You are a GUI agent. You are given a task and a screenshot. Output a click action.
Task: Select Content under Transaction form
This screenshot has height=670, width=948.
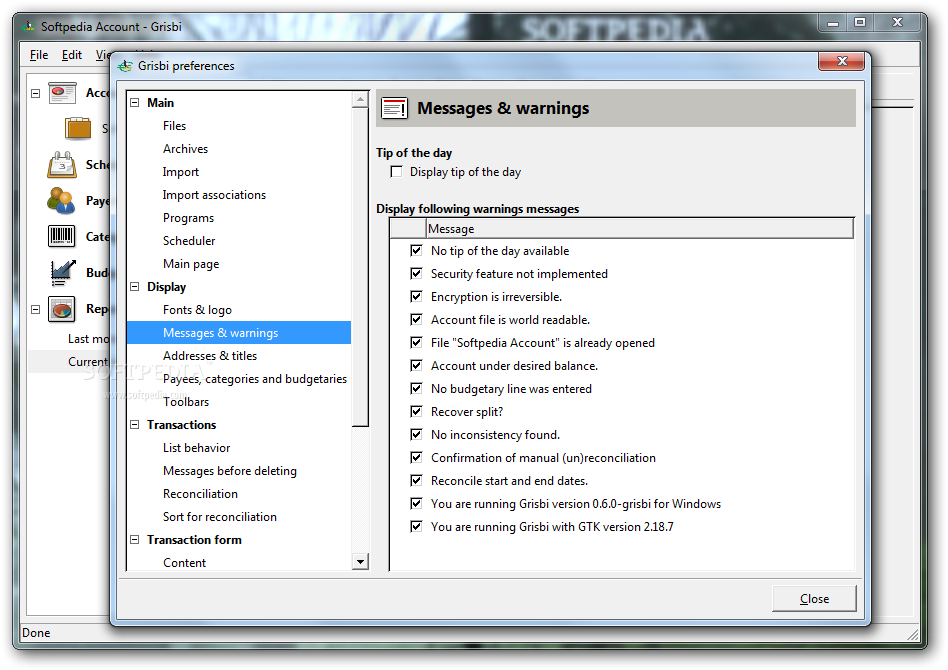click(184, 562)
